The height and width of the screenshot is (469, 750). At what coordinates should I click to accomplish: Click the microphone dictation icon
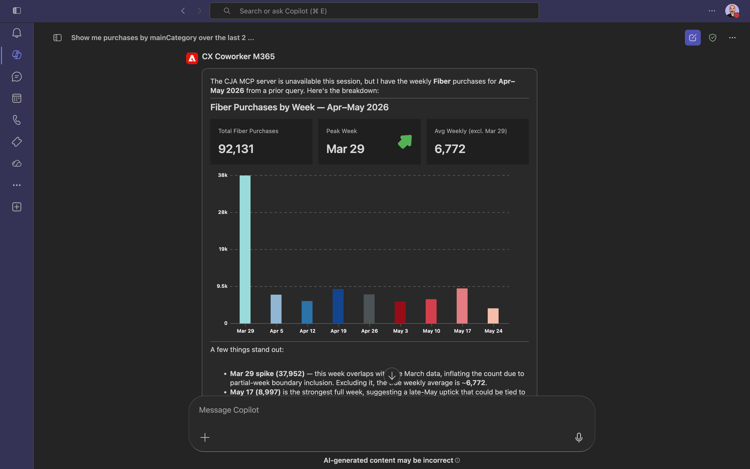579,437
